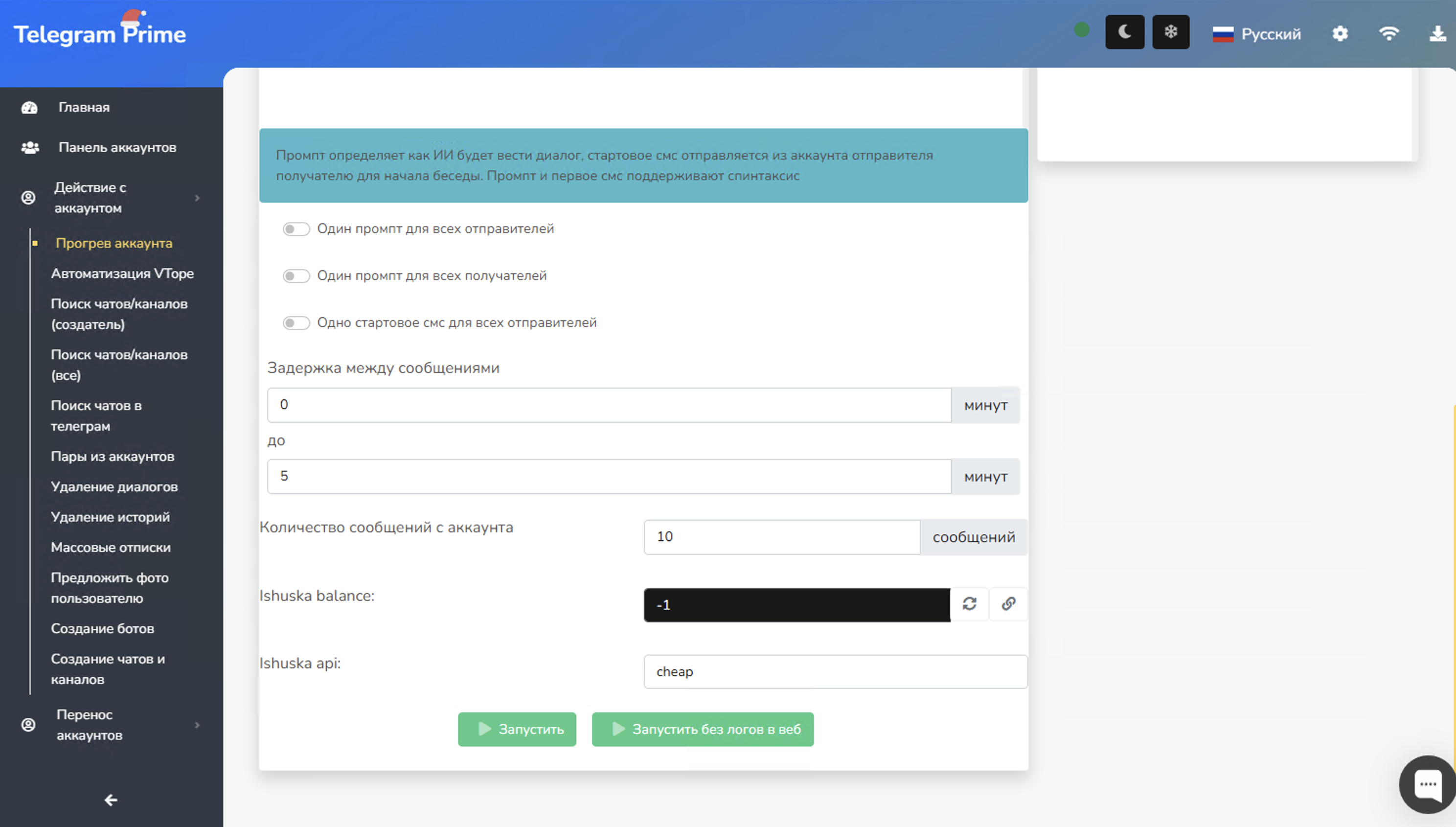Open settings gear icon in header
This screenshot has height=827, width=1456.
(1340, 33)
